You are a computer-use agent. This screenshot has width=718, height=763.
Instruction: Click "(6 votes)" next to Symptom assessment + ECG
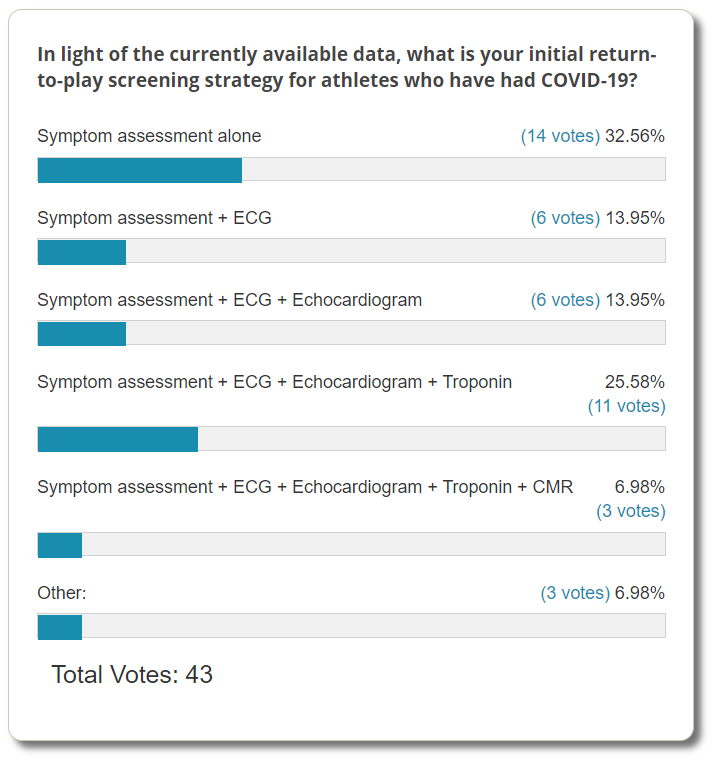click(x=565, y=218)
